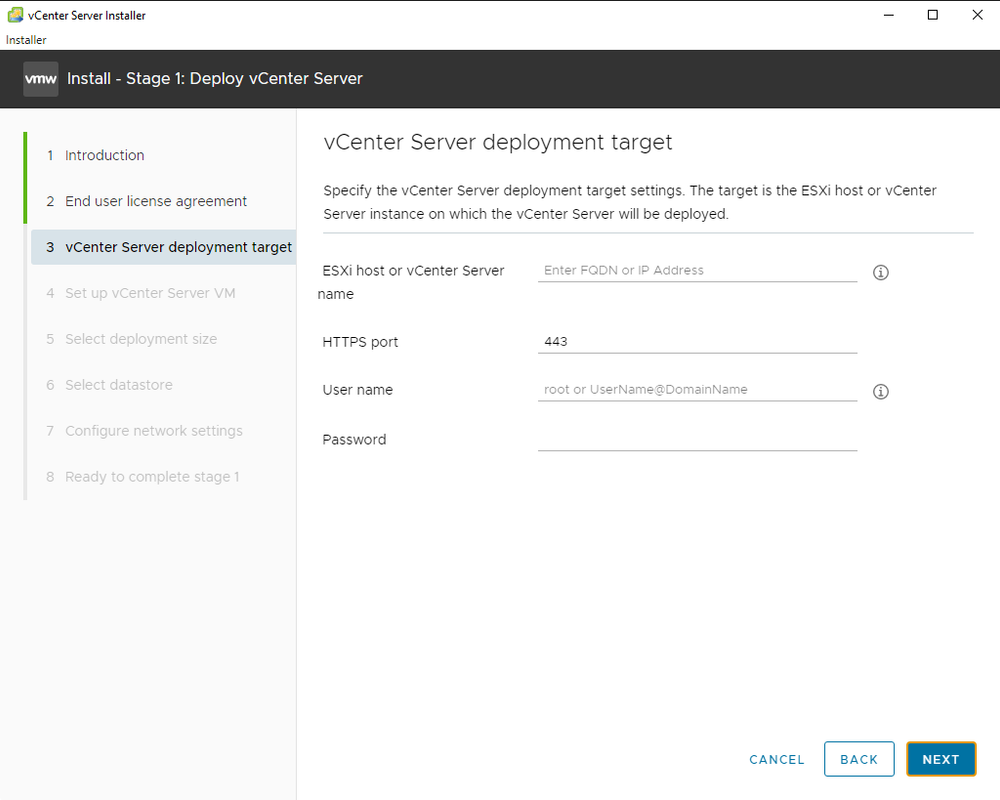Focus the ESXi host FQDN or IP field

pos(697,270)
